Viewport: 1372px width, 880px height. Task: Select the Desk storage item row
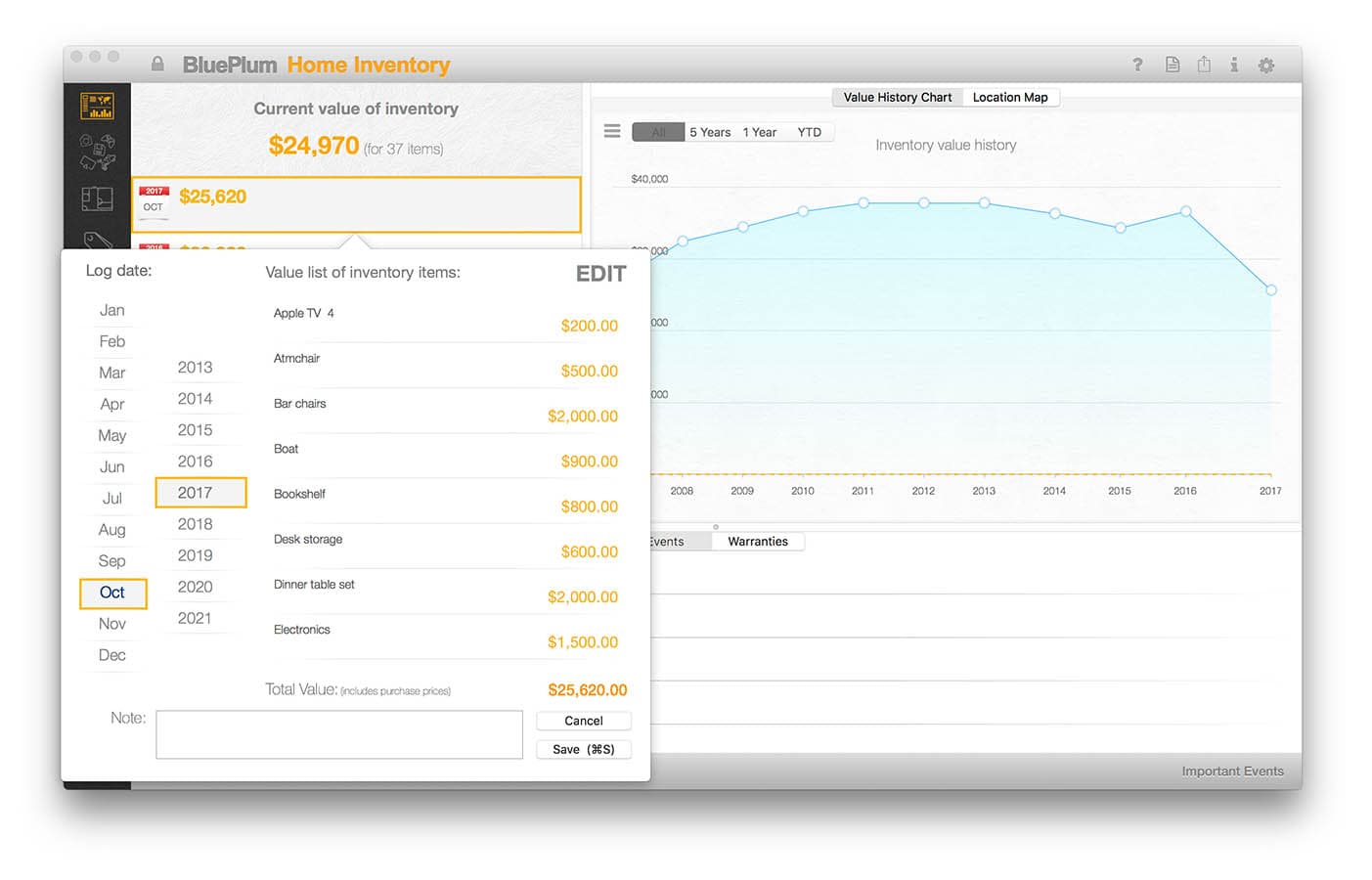point(446,546)
